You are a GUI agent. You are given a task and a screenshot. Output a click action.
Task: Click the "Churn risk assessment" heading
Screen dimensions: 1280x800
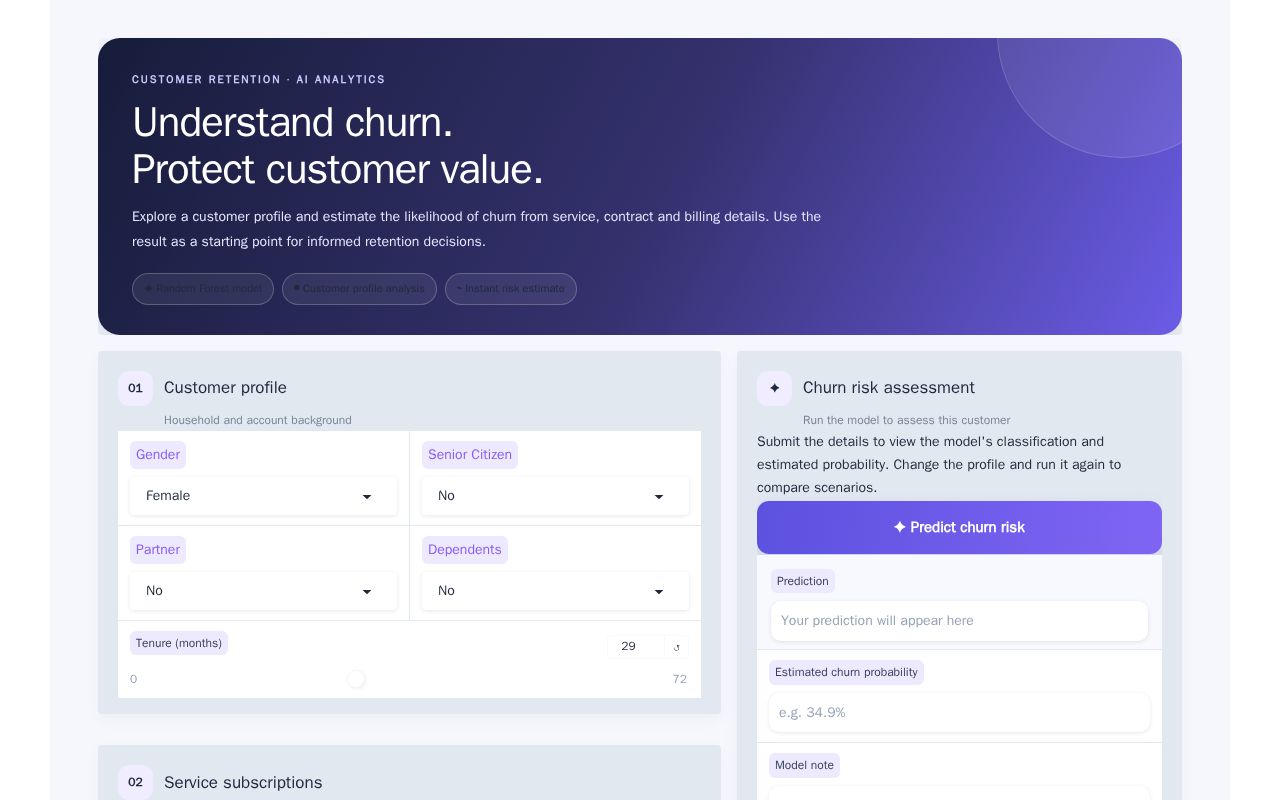click(889, 388)
